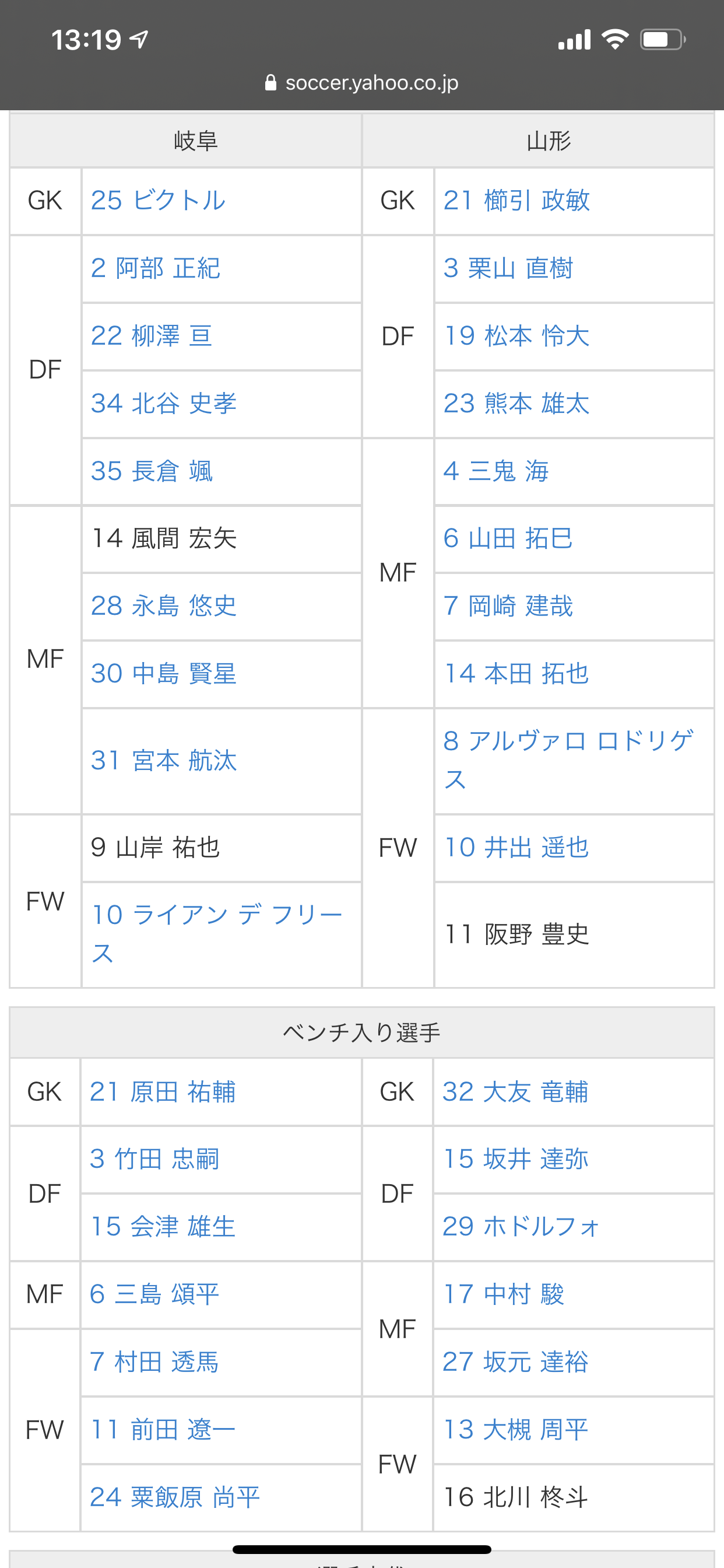Select 10 井出 遥也 forward link

[516, 848]
